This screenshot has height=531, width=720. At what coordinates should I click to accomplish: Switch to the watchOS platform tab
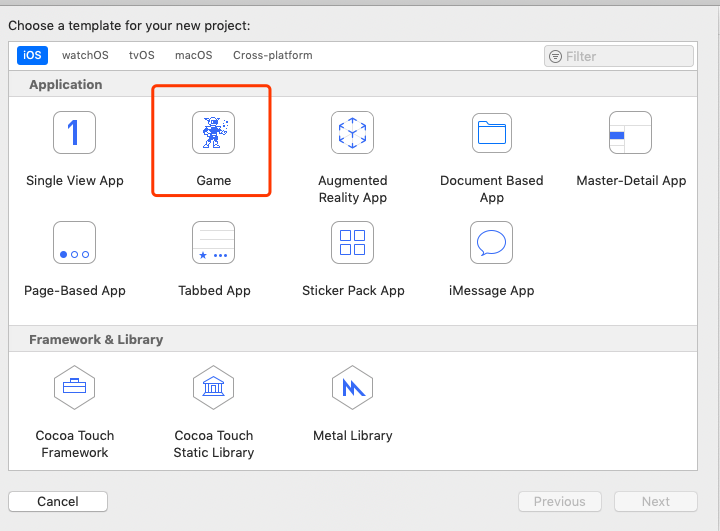pos(85,56)
